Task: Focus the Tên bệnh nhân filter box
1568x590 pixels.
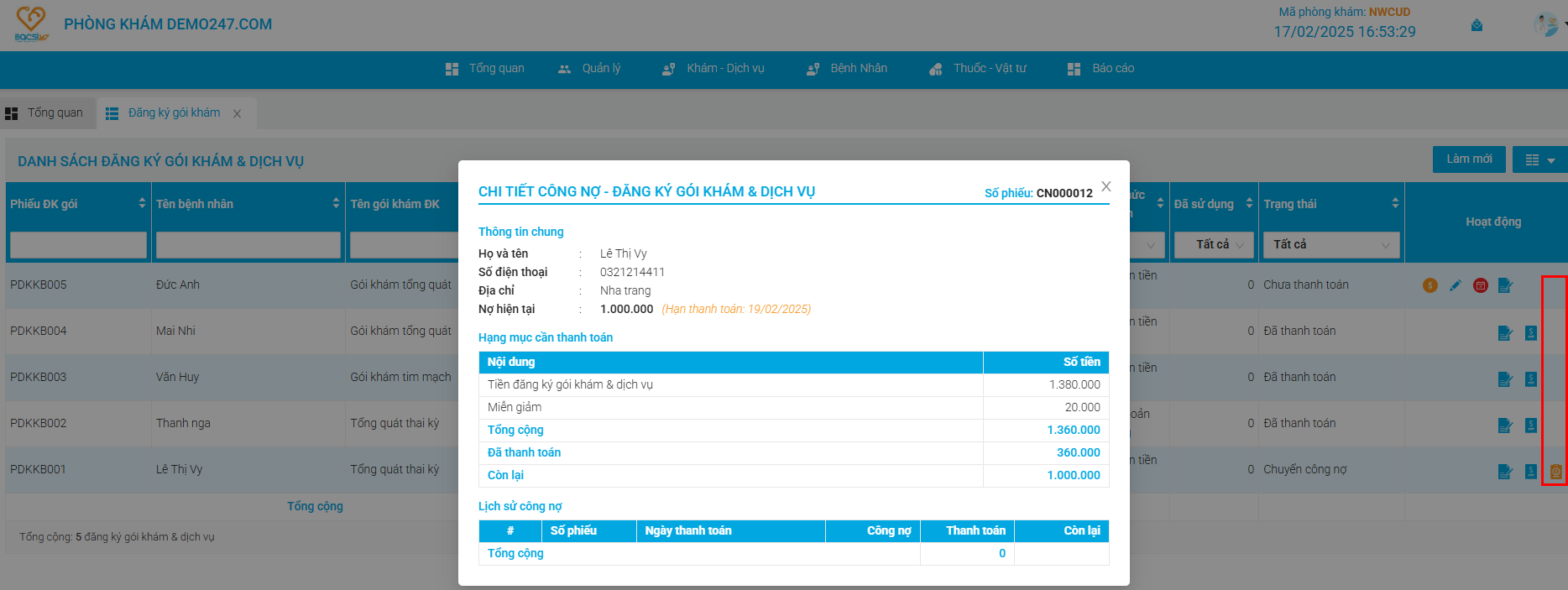Action: 248,245
